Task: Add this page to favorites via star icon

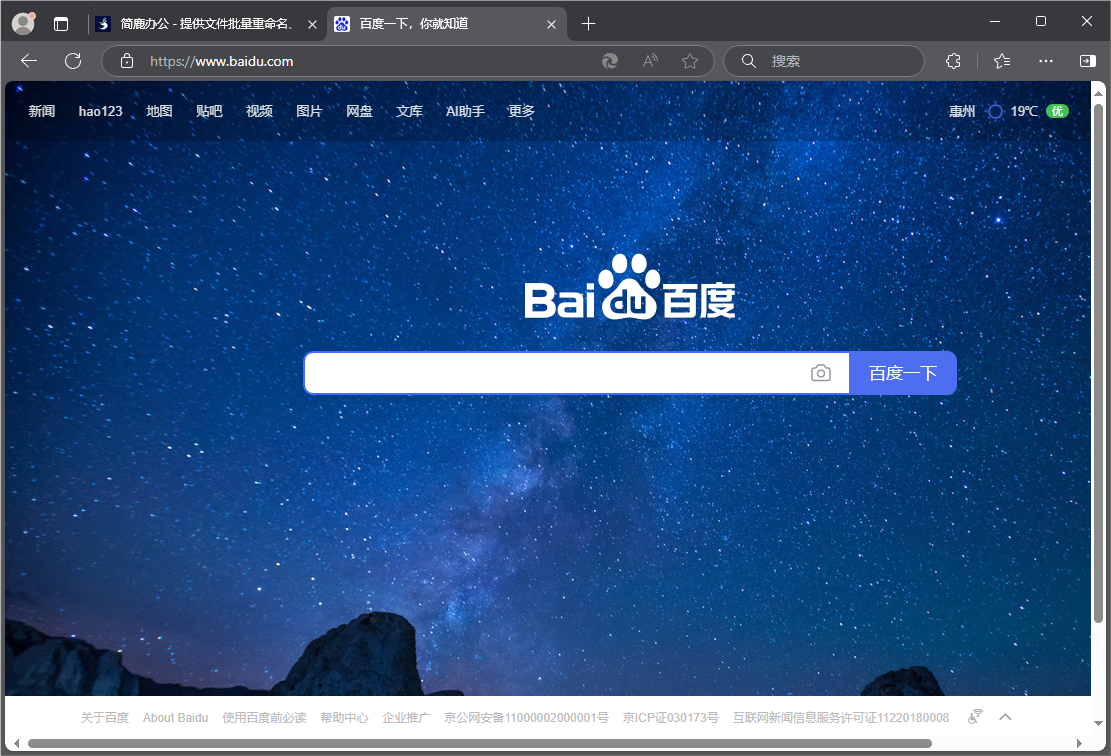Action: [690, 61]
